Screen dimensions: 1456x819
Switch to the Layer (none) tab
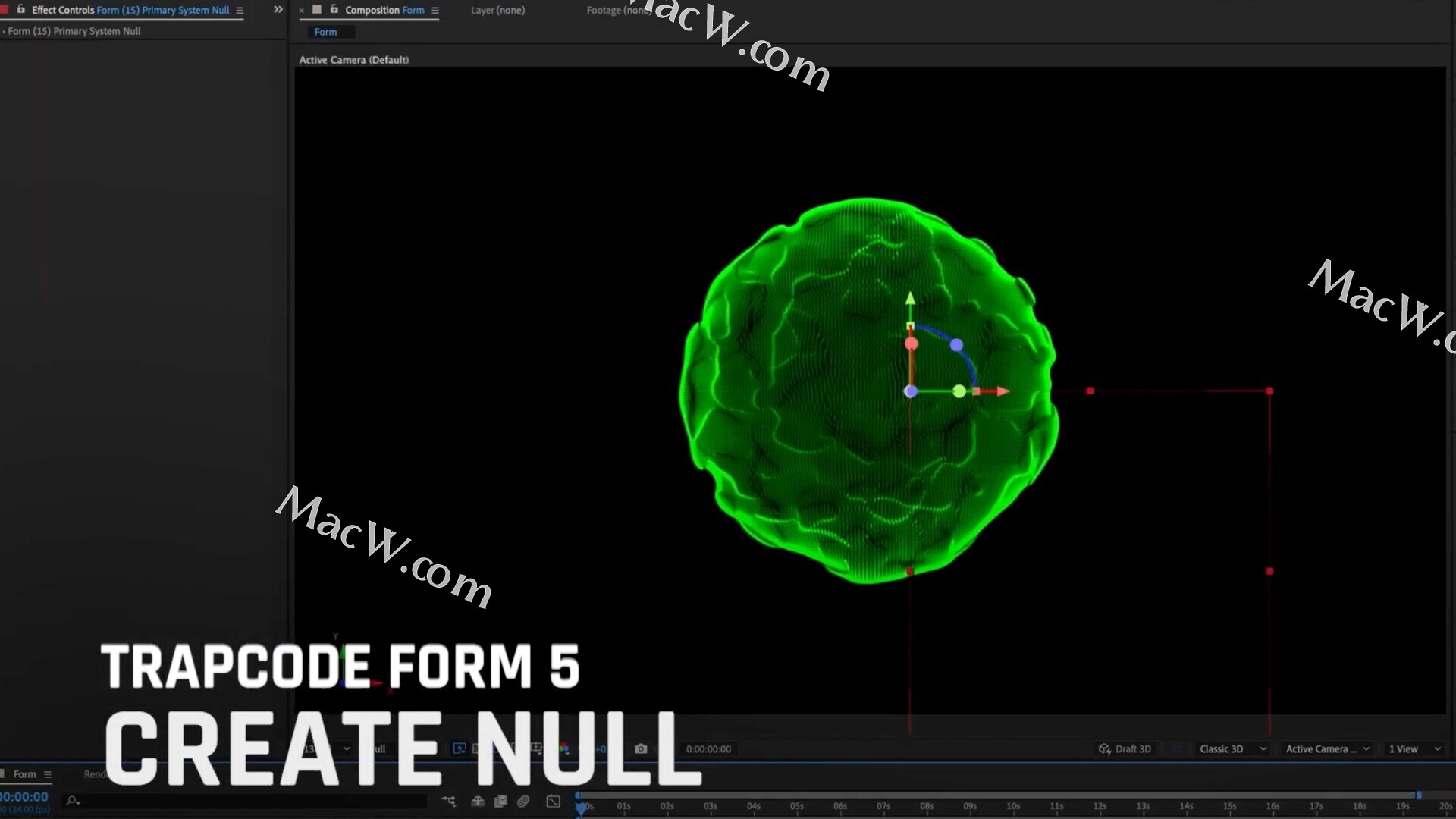pyautogui.click(x=497, y=10)
